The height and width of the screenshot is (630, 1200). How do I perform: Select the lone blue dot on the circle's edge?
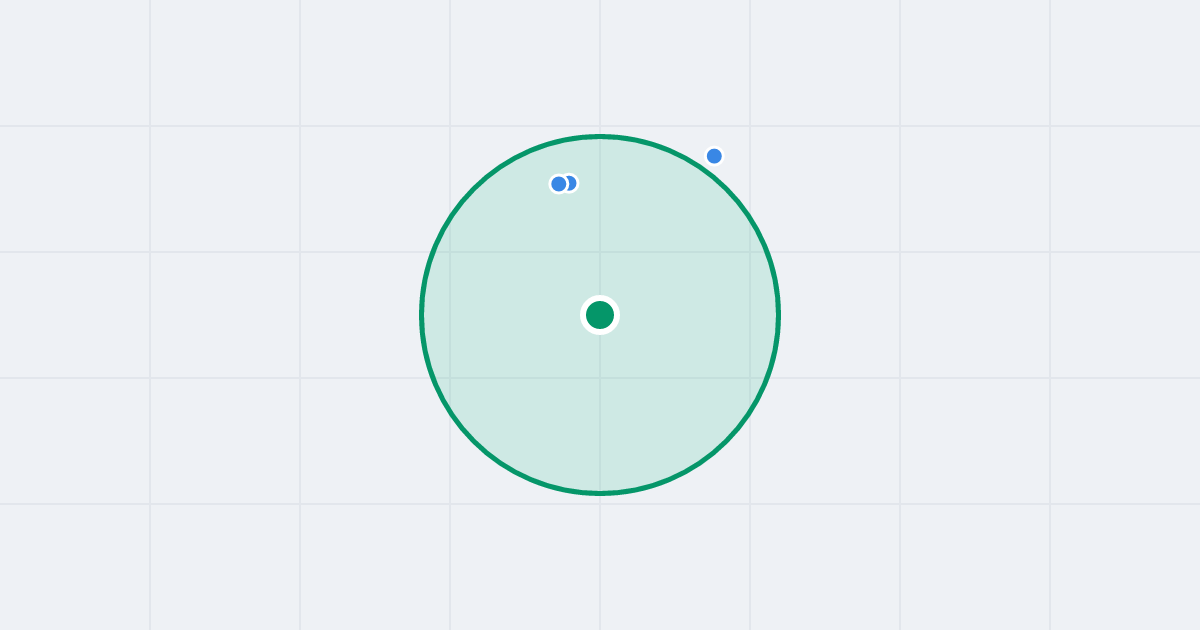click(714, 156)
